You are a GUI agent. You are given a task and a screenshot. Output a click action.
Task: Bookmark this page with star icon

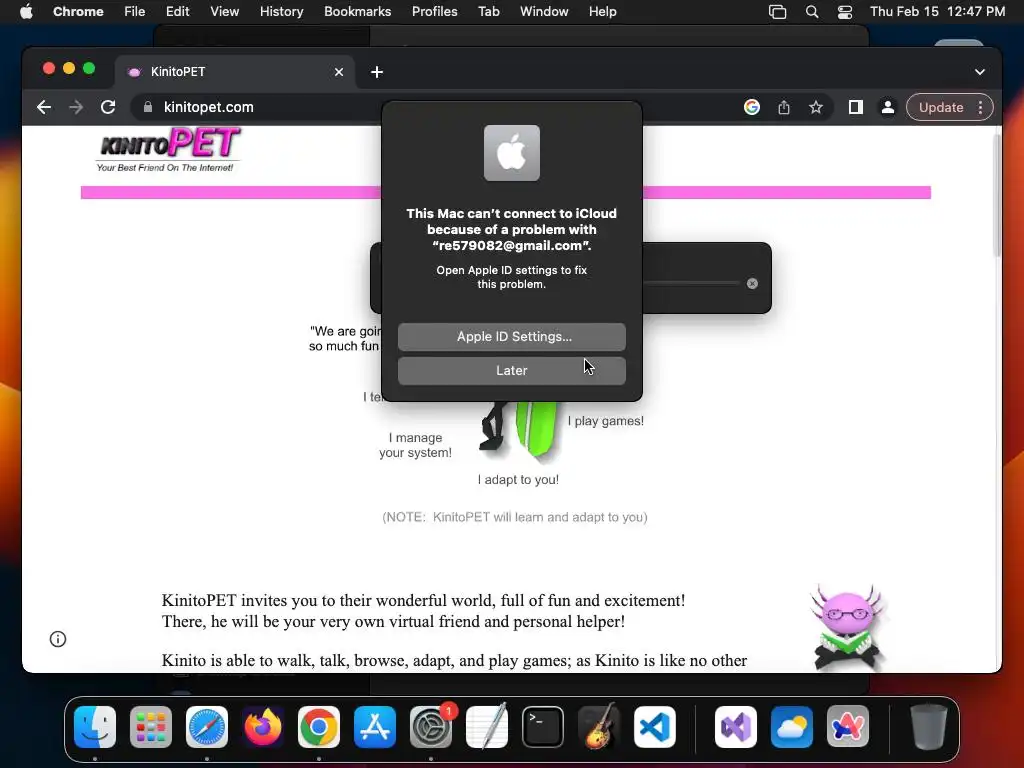(x=816, y=108)
